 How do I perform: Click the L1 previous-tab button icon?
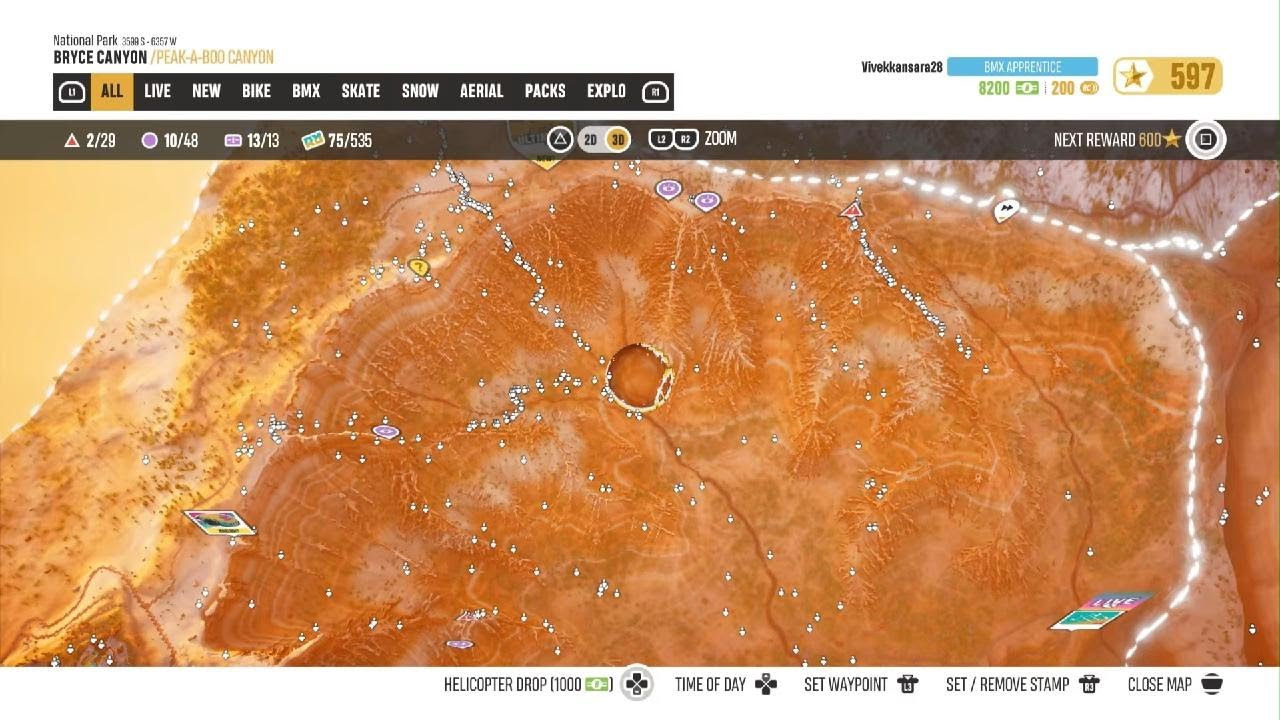pyautogui.click(x=71, y=92)
